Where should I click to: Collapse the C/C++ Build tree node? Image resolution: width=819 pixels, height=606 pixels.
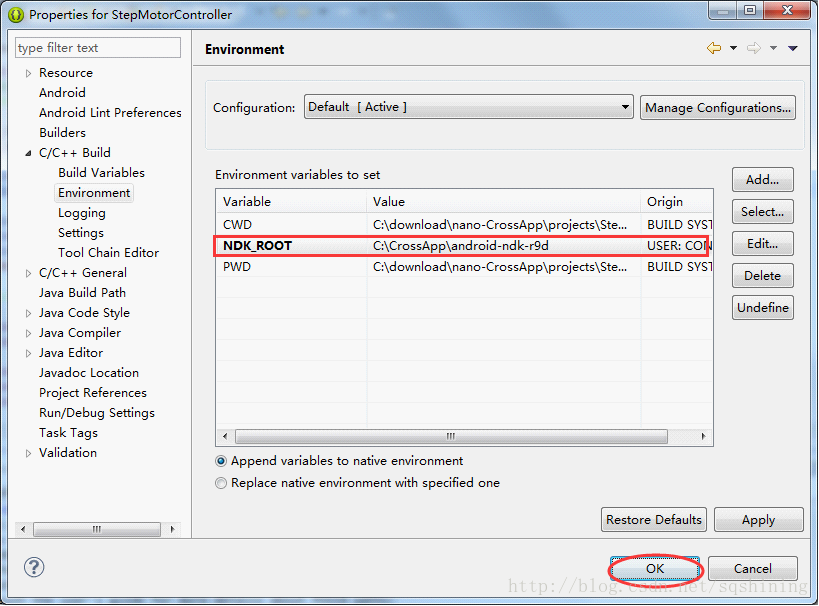click(28, 154)
